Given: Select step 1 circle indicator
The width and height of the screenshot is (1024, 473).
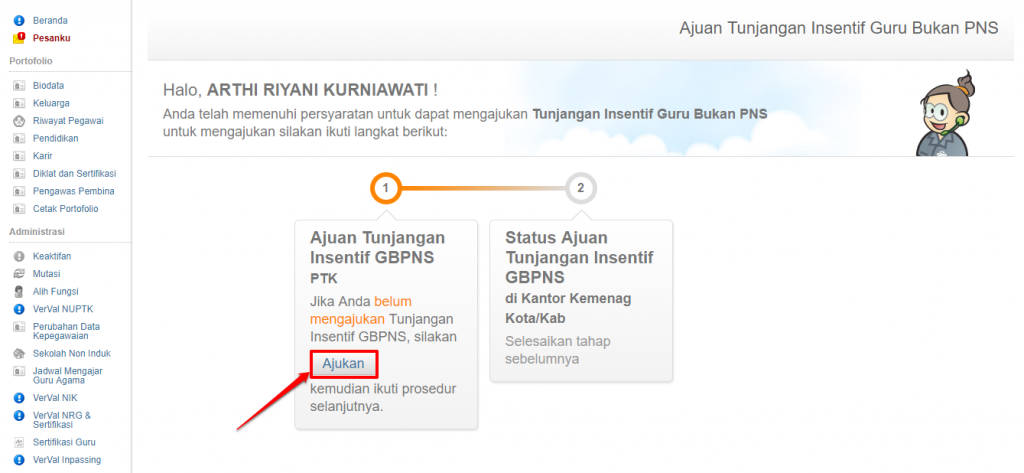Looking at the screenshot, I should [x=386, y=188].
